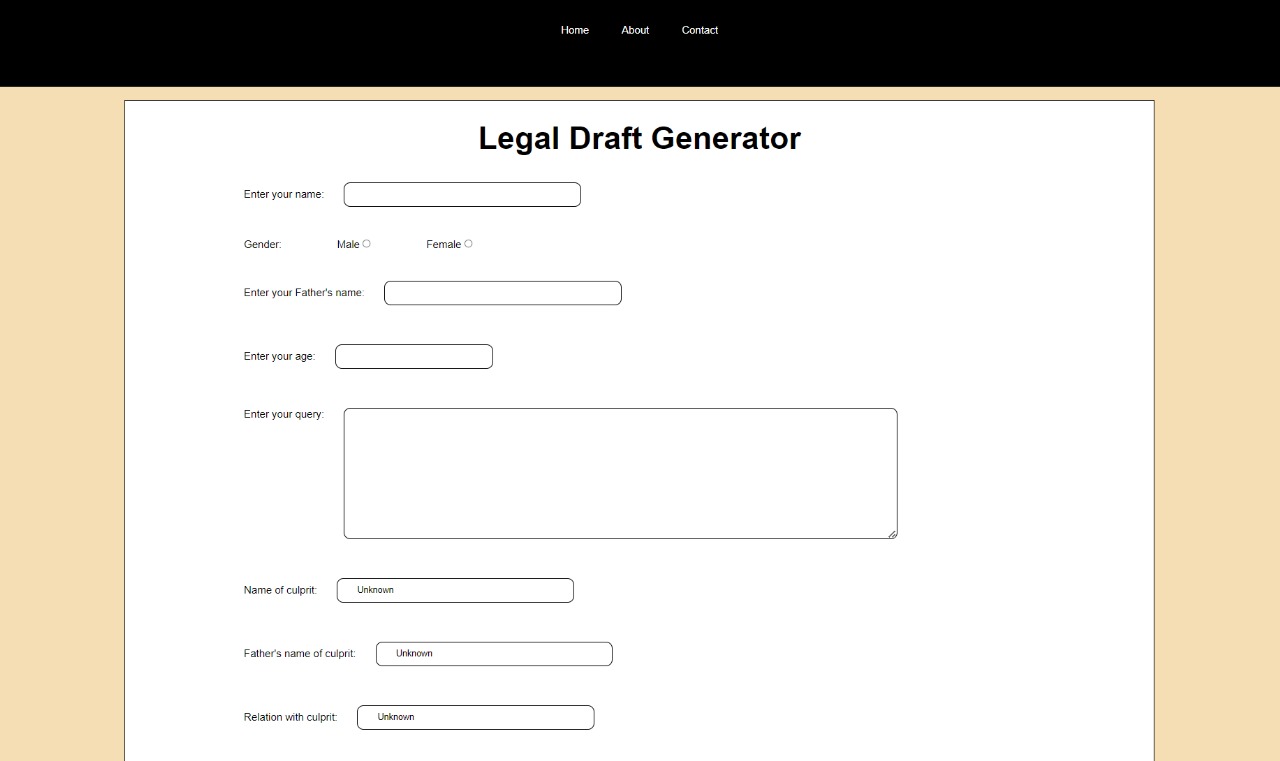Click the Legal Draft Generator heading

point(639,138)
